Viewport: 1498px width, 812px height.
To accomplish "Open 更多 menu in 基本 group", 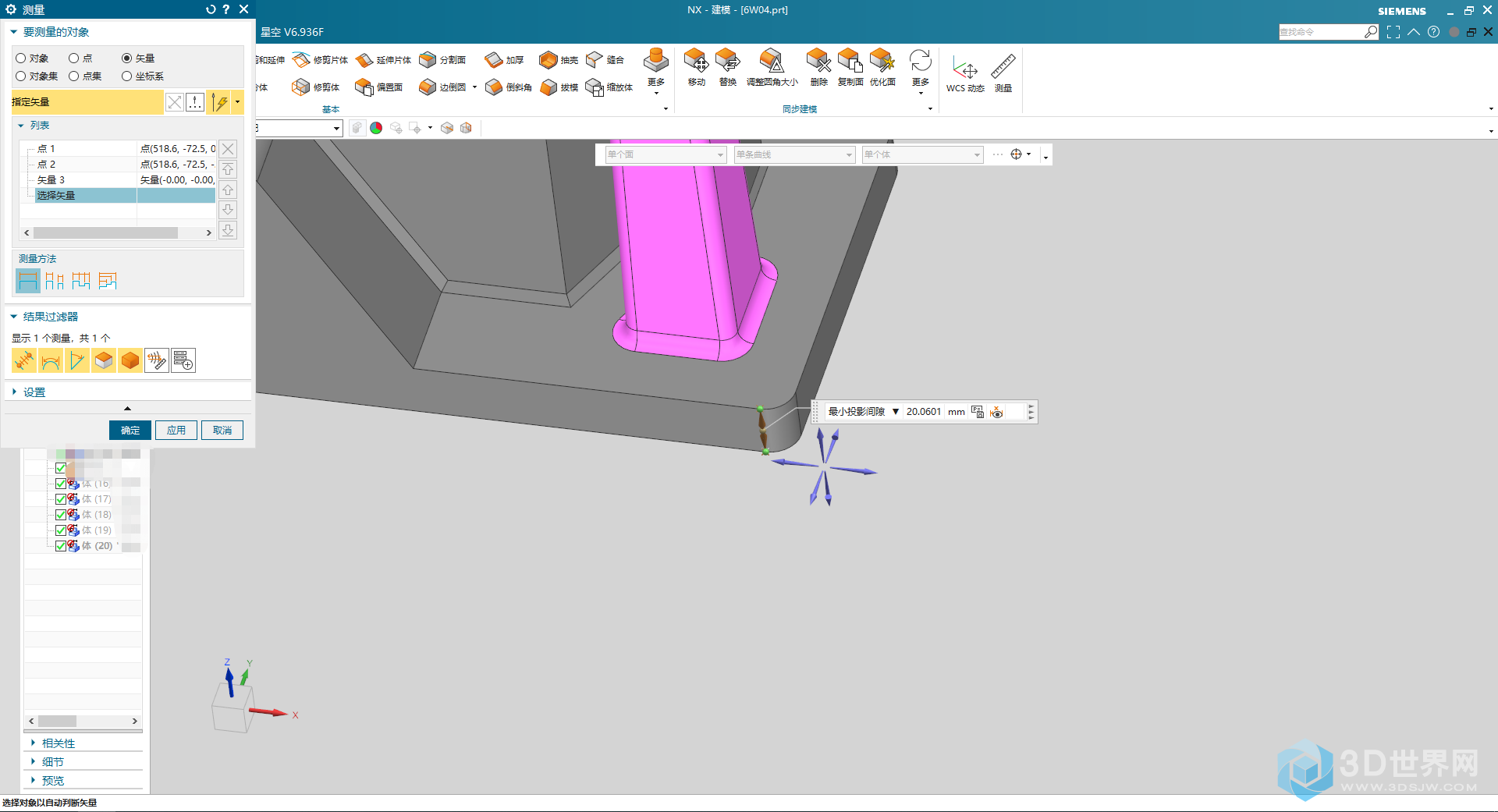I will [x=656, y=72].
